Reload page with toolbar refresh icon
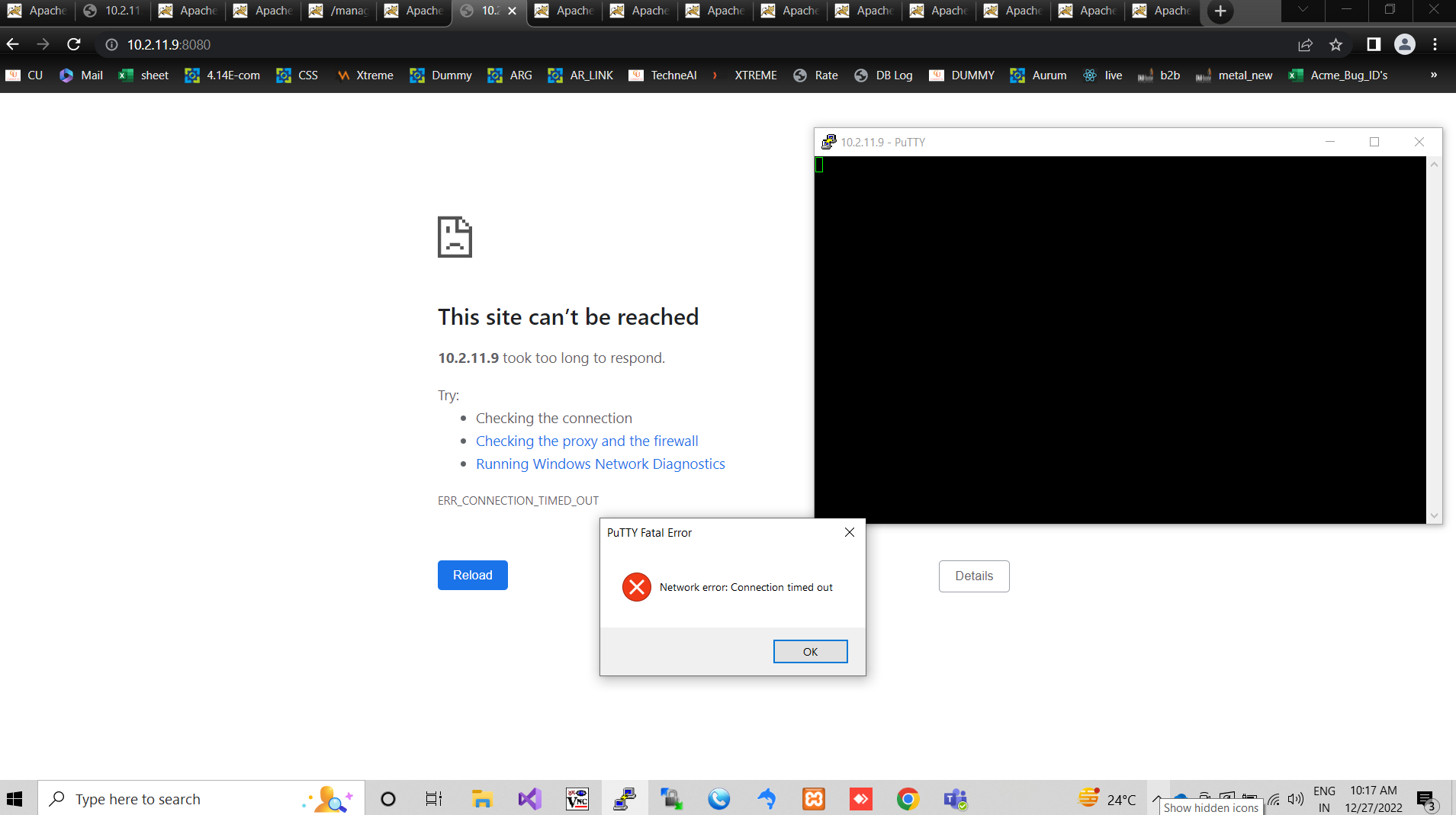The height and width of the screenshot is (815, 1456). (x=74, y=44)
